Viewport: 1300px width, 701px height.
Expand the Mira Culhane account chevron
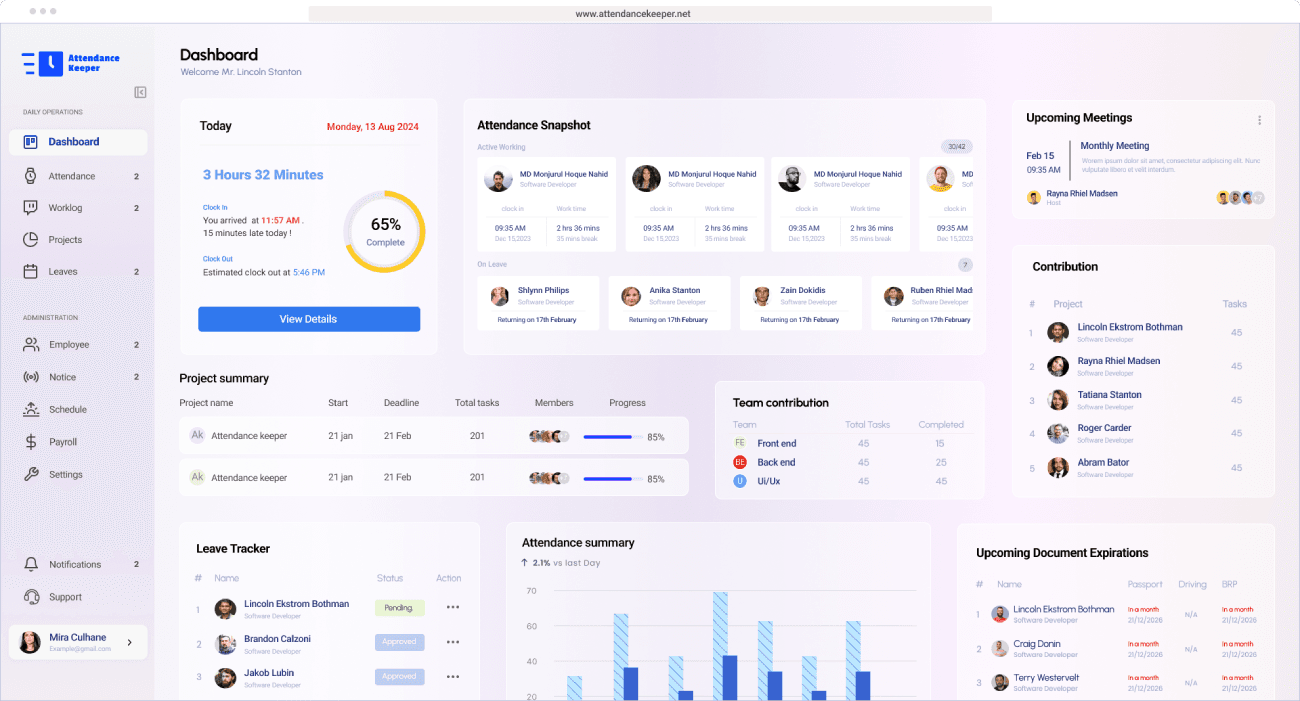pyautogui.click(x=129, y=642)
